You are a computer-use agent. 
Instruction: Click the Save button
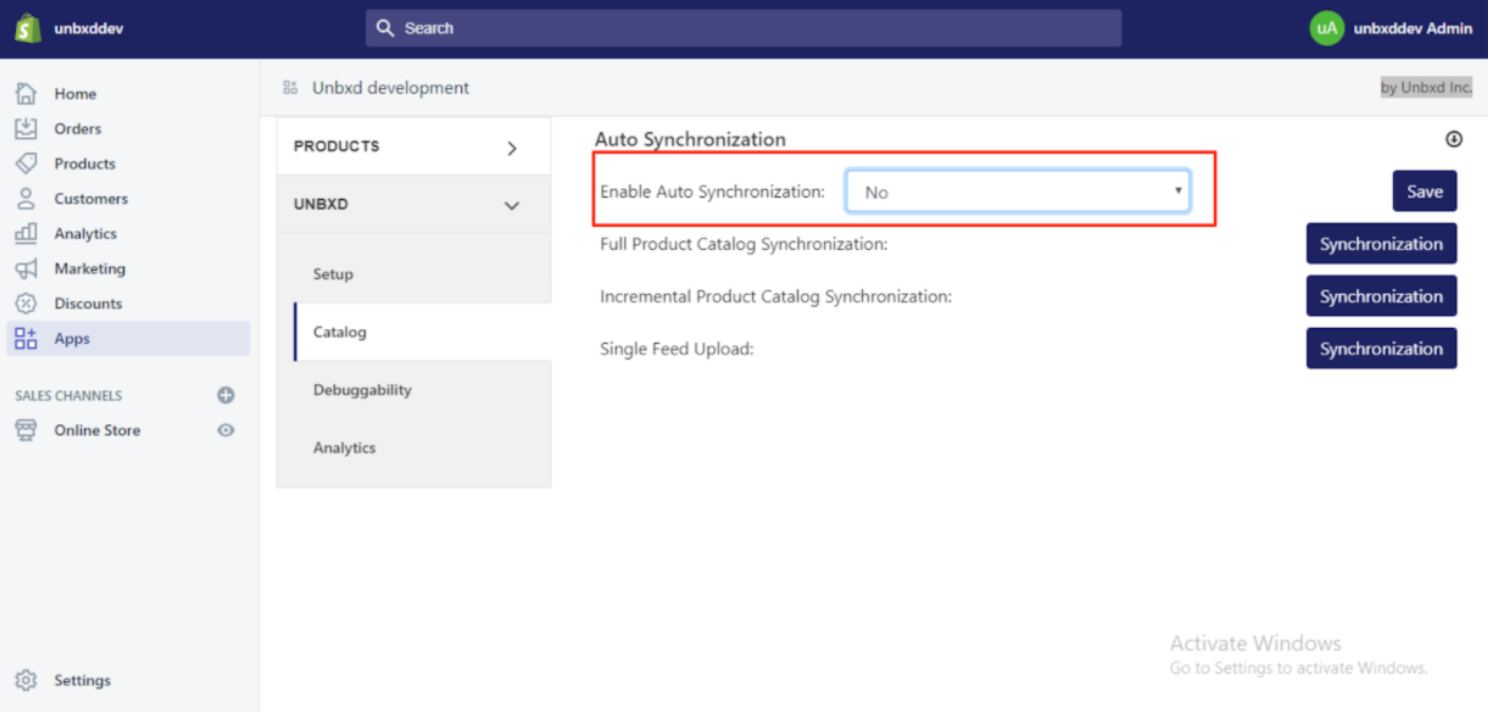pyautogui.click(x=1425, y=191)
